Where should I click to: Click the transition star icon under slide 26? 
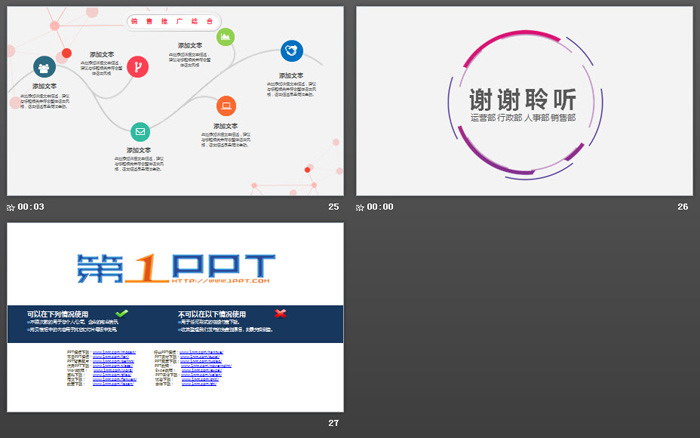pos(361,207)
